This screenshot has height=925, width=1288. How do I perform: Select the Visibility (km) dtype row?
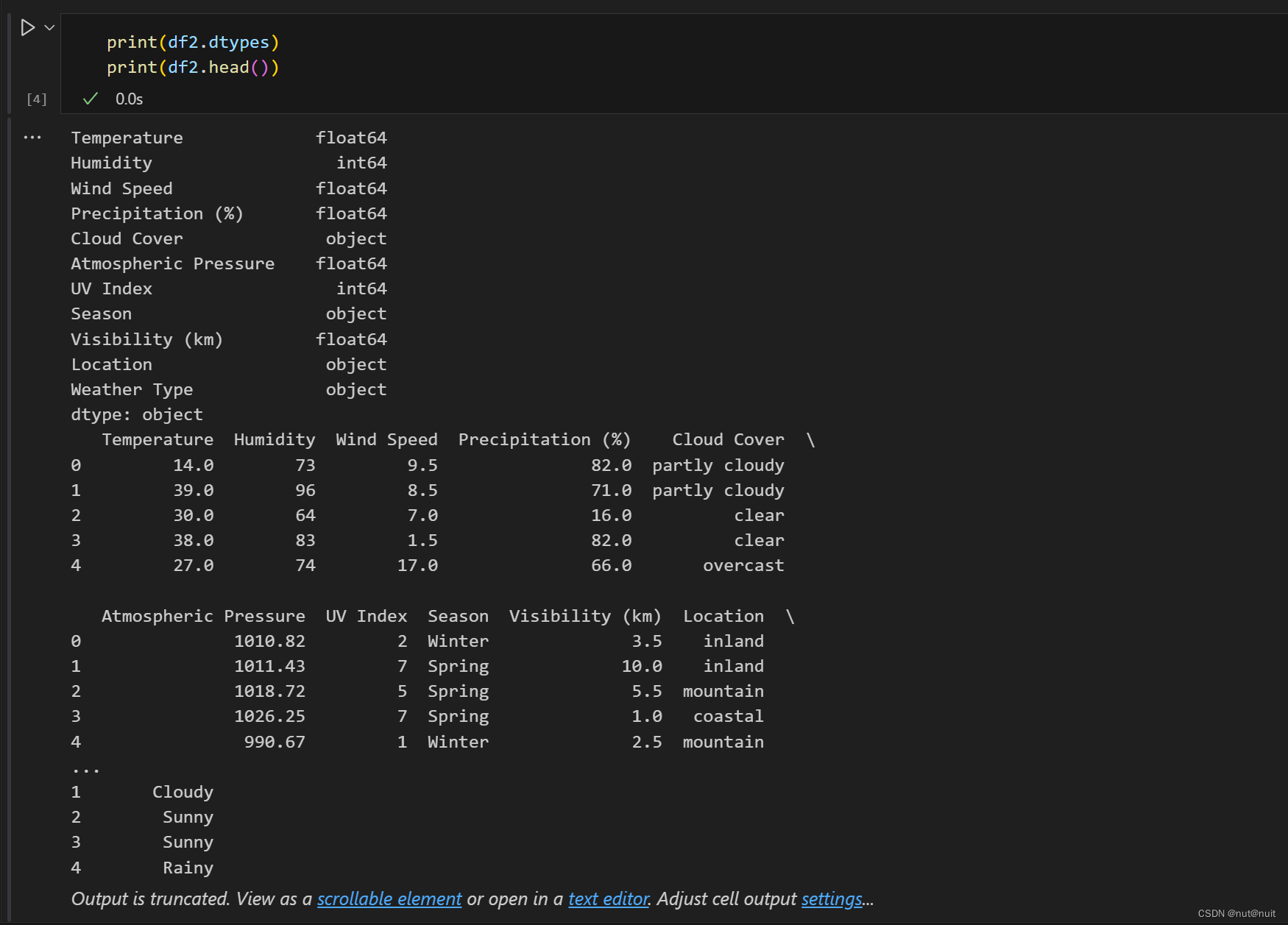(x=229, y=339)
